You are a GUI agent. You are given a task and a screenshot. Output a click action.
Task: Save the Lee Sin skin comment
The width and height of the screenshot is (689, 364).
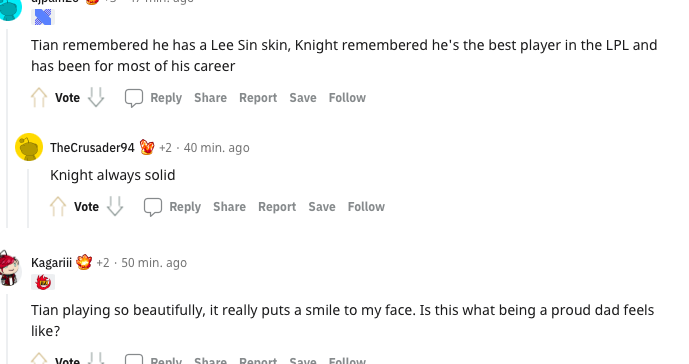303,98
